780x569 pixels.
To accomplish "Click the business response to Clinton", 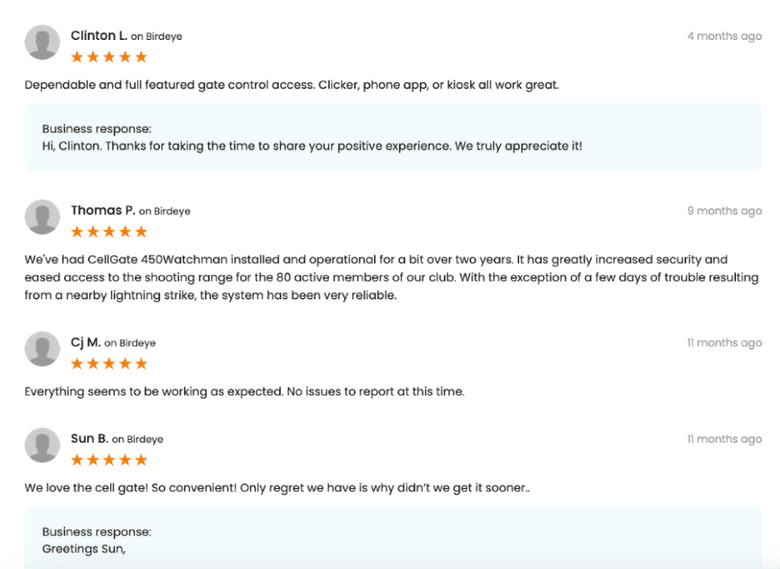I will (312, 146).
